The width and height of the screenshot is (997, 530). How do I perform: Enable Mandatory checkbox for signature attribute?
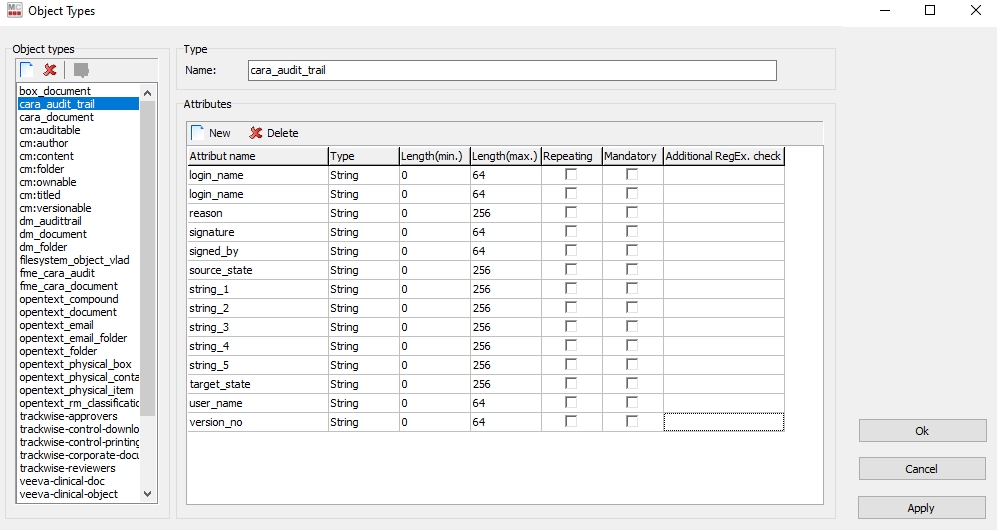632,232
